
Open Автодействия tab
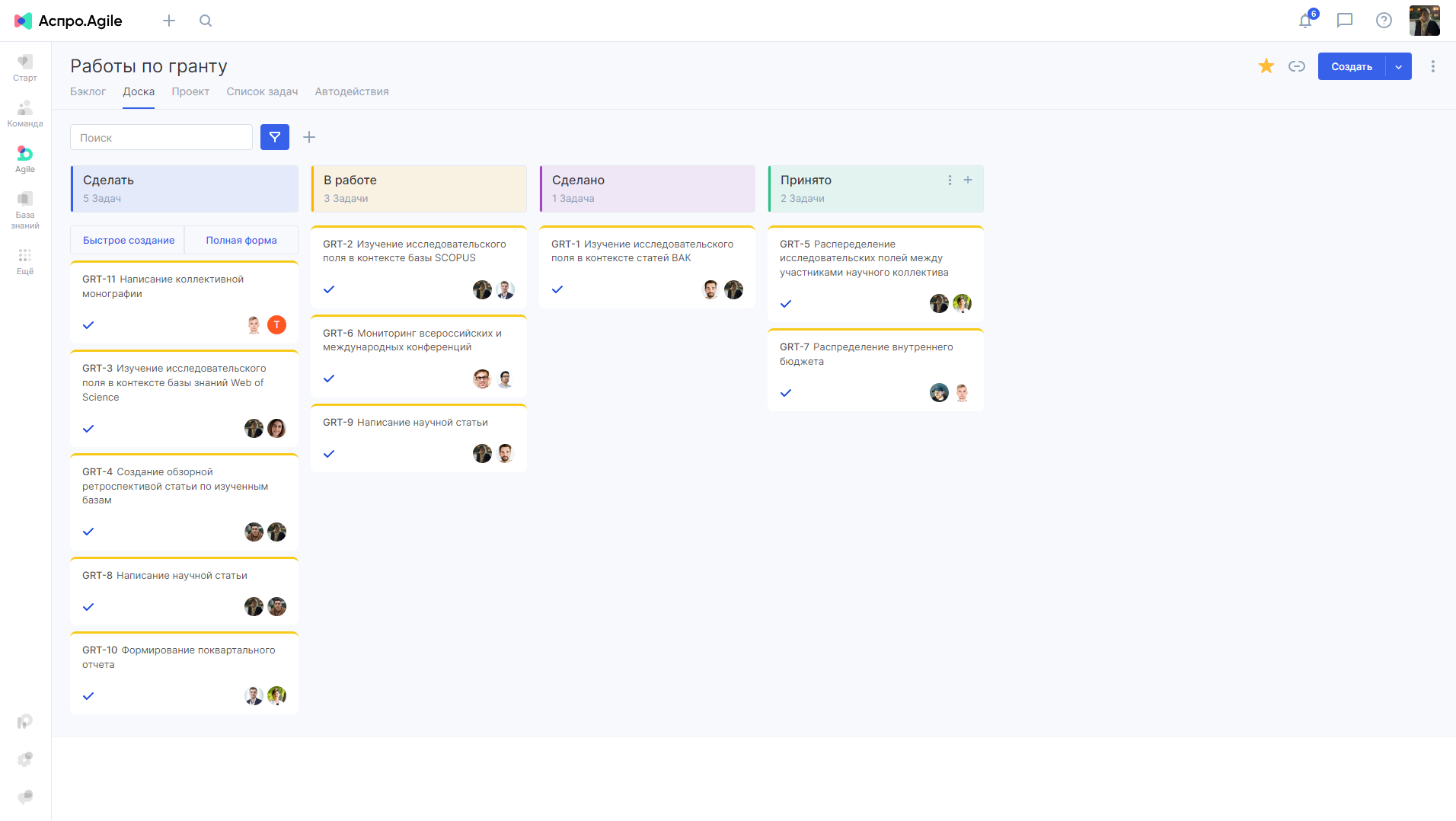click(352, 91)
